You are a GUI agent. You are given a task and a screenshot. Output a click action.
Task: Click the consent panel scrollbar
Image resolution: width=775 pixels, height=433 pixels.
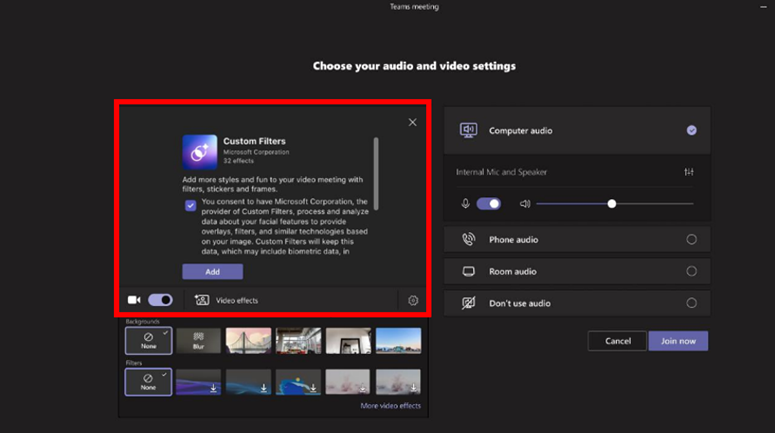tap(376, 173)
